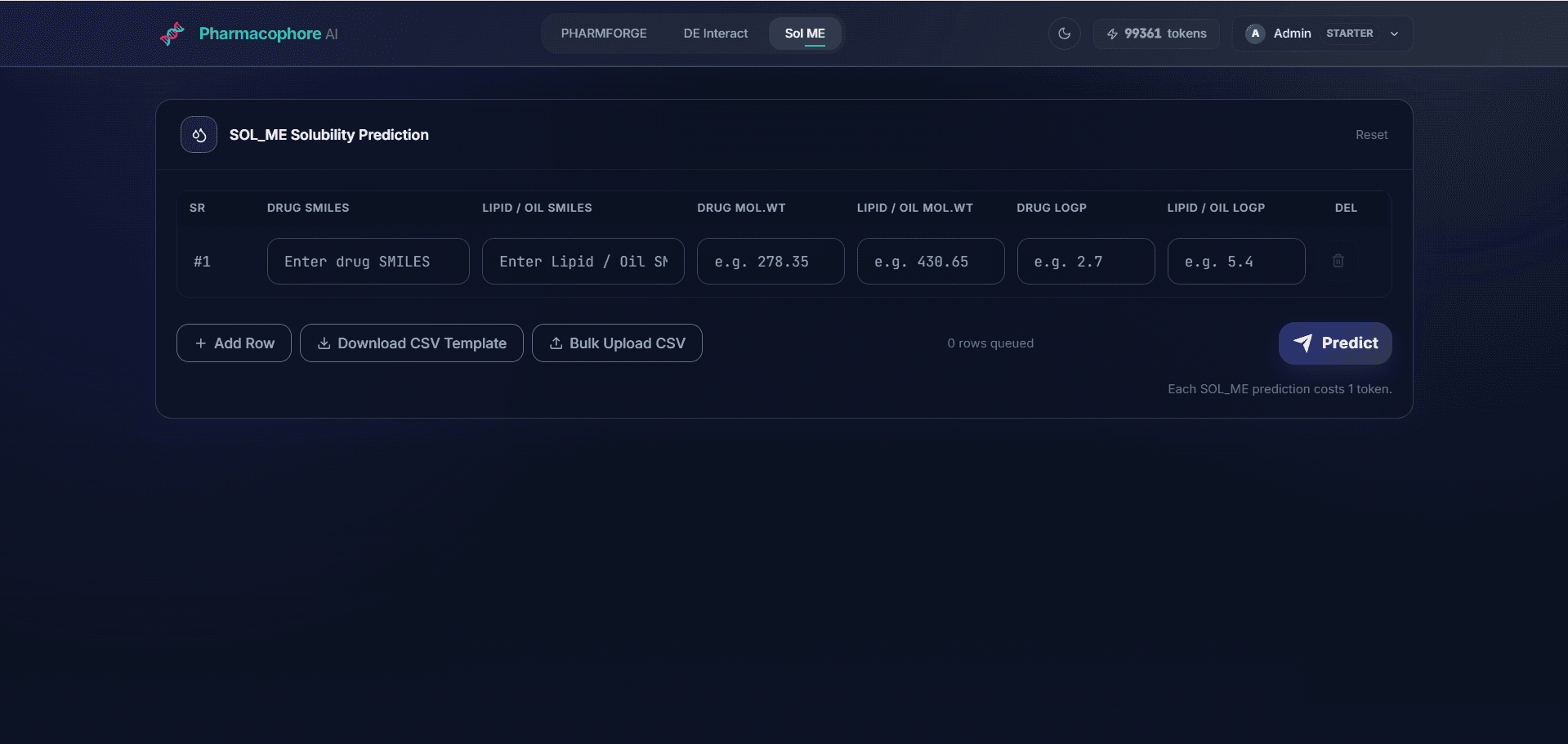Open the account dropdown chevron next to STARTER
Image resolution: width=1568 pixels, height=744 pixels.
(x=1395, y=34)
